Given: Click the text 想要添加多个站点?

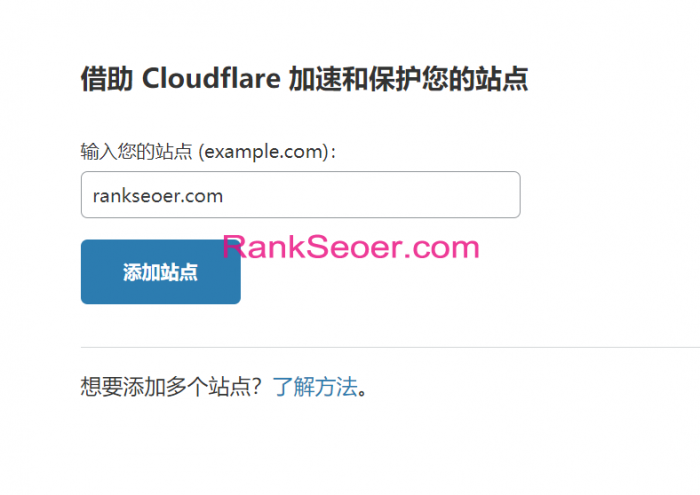Looking at the screenshot, I should [x=170, y=387].
